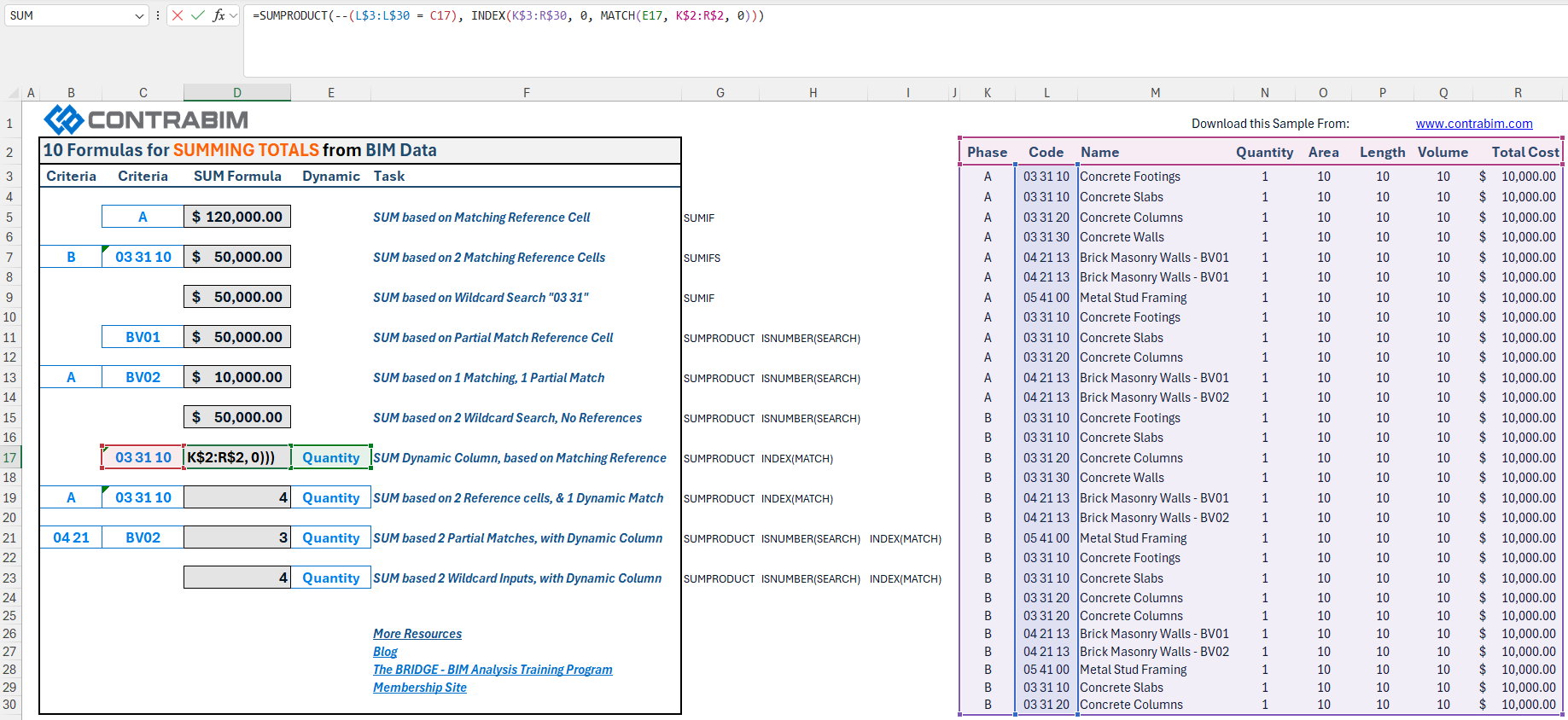Image resolution: width=1568 pixels, height=720 pixels.
Task: Click the three-dot handle beside Name Box
Action: click(158, 15)
